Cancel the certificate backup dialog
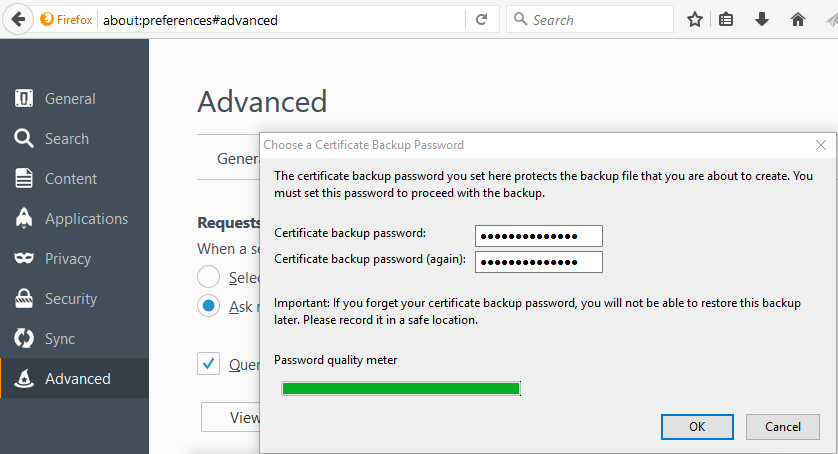Image resolution: width=838 pixels, height=454 pixels. coord(783,427)
